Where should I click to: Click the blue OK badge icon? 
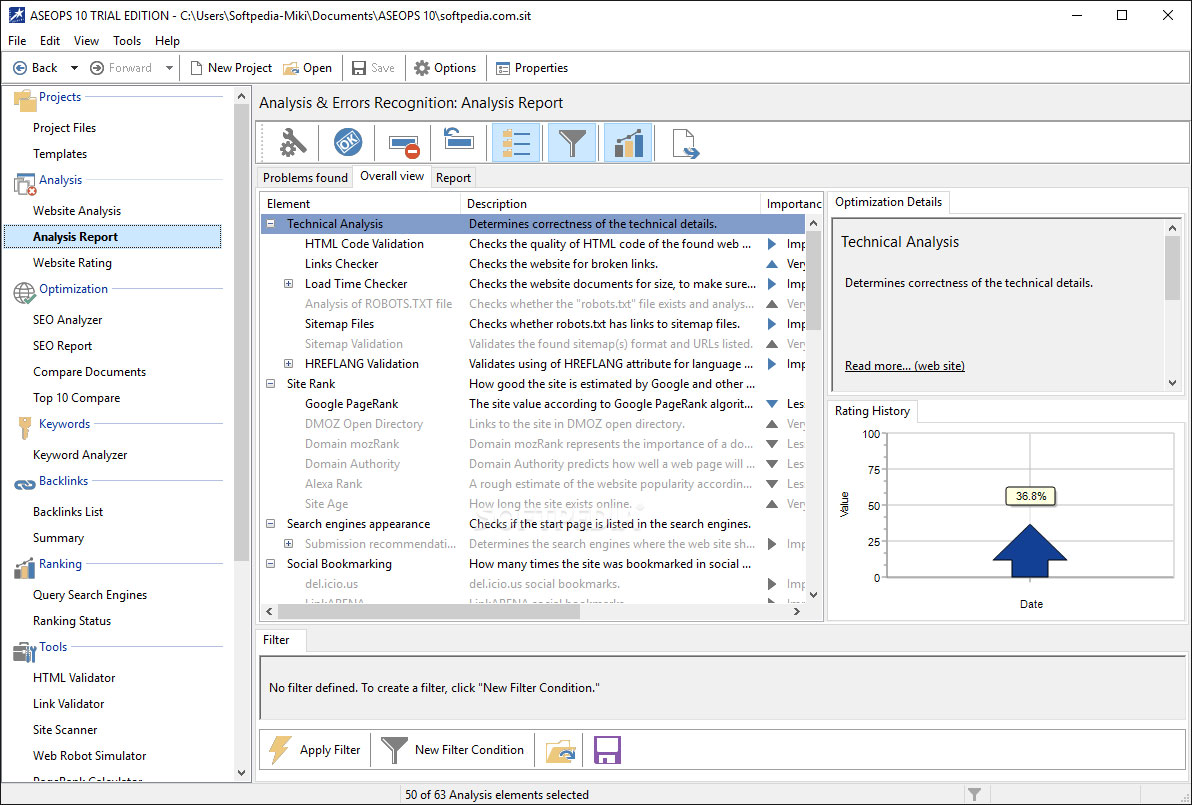click(x=348, y=143)
